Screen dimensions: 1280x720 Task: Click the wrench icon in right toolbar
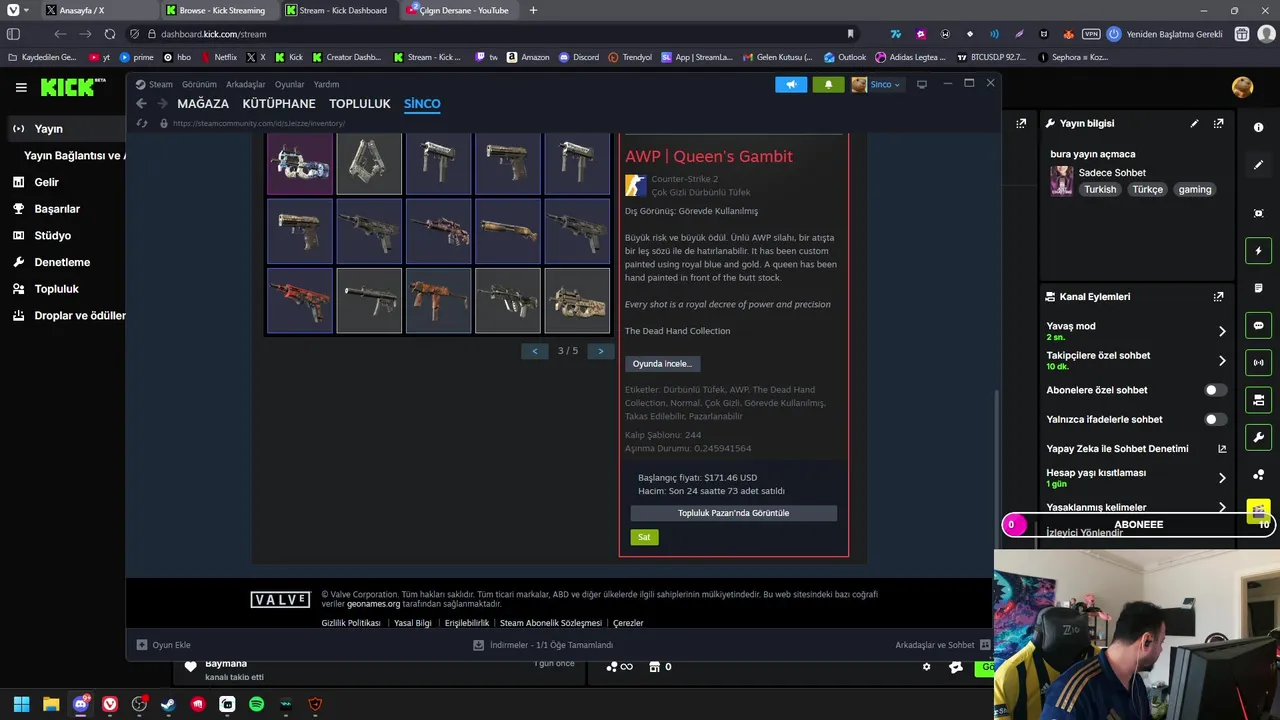1259,437
